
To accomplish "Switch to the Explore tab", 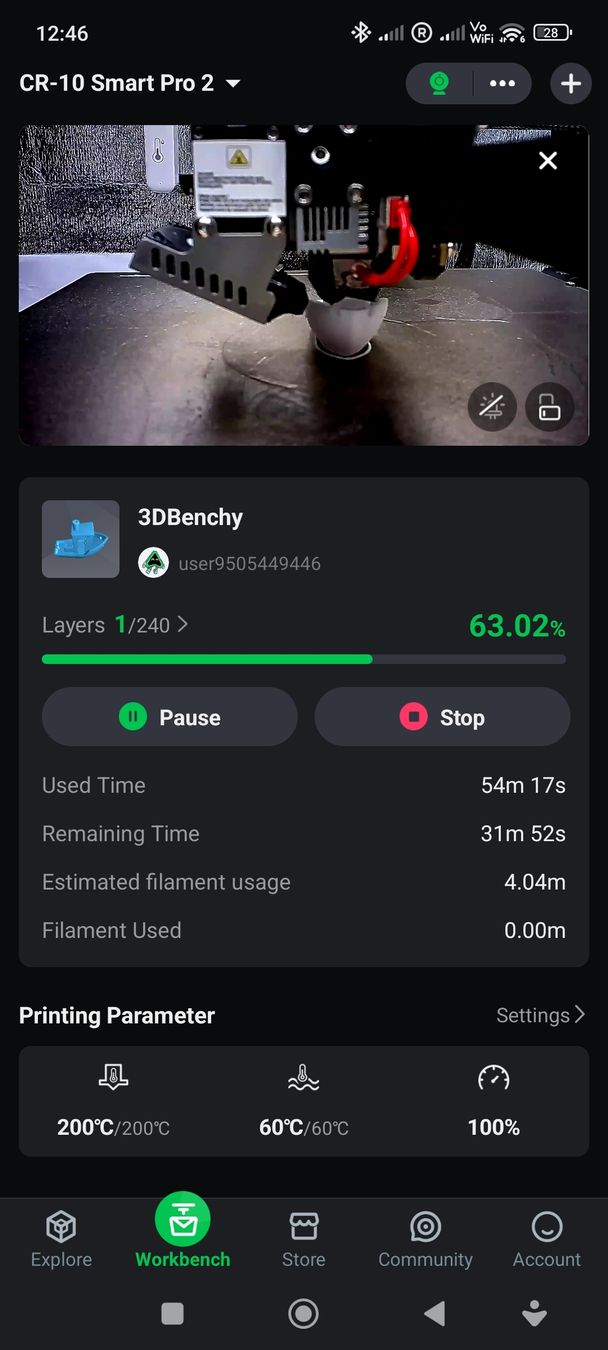I will (61, 1238).
